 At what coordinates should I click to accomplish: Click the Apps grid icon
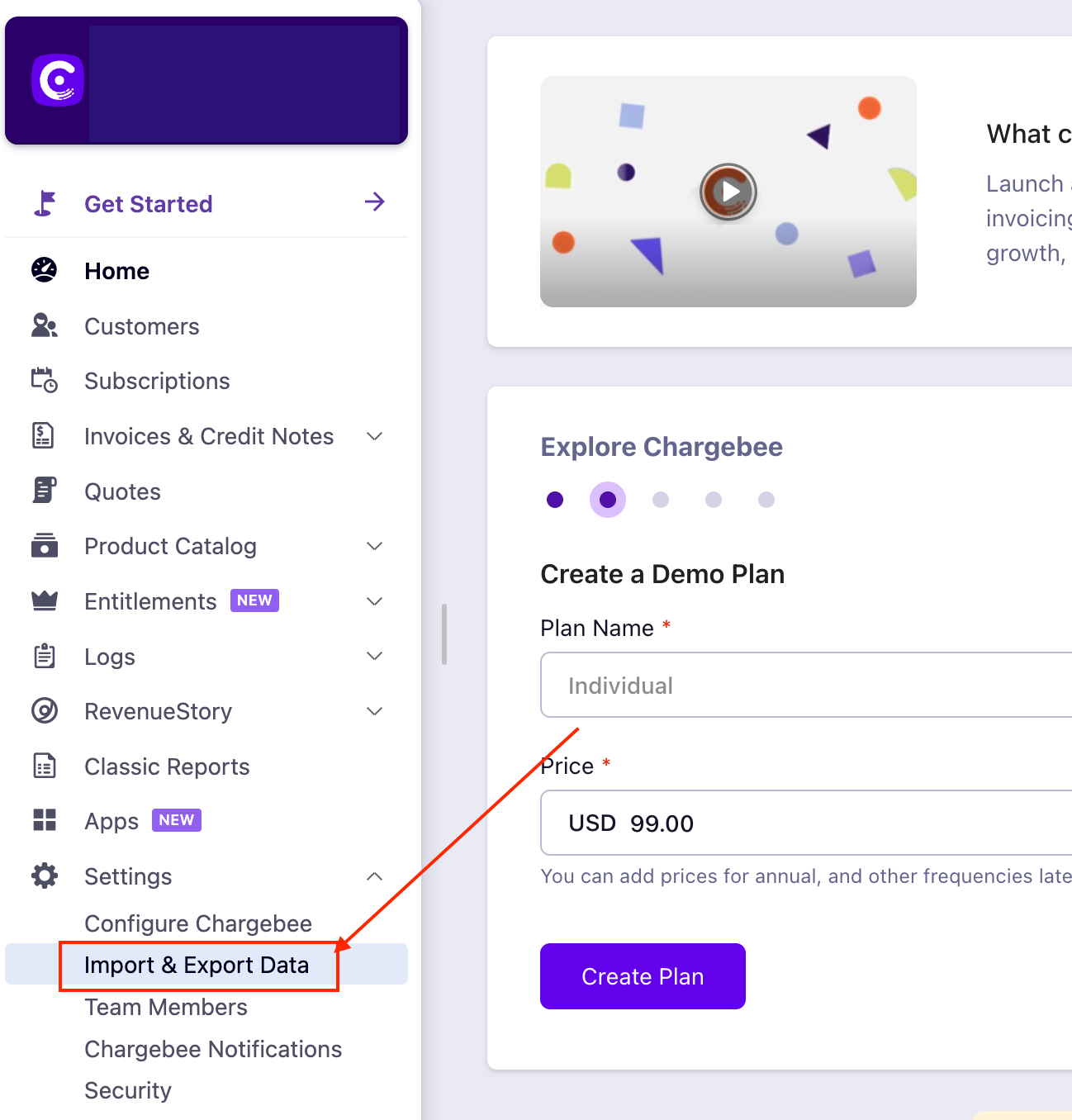45,820
